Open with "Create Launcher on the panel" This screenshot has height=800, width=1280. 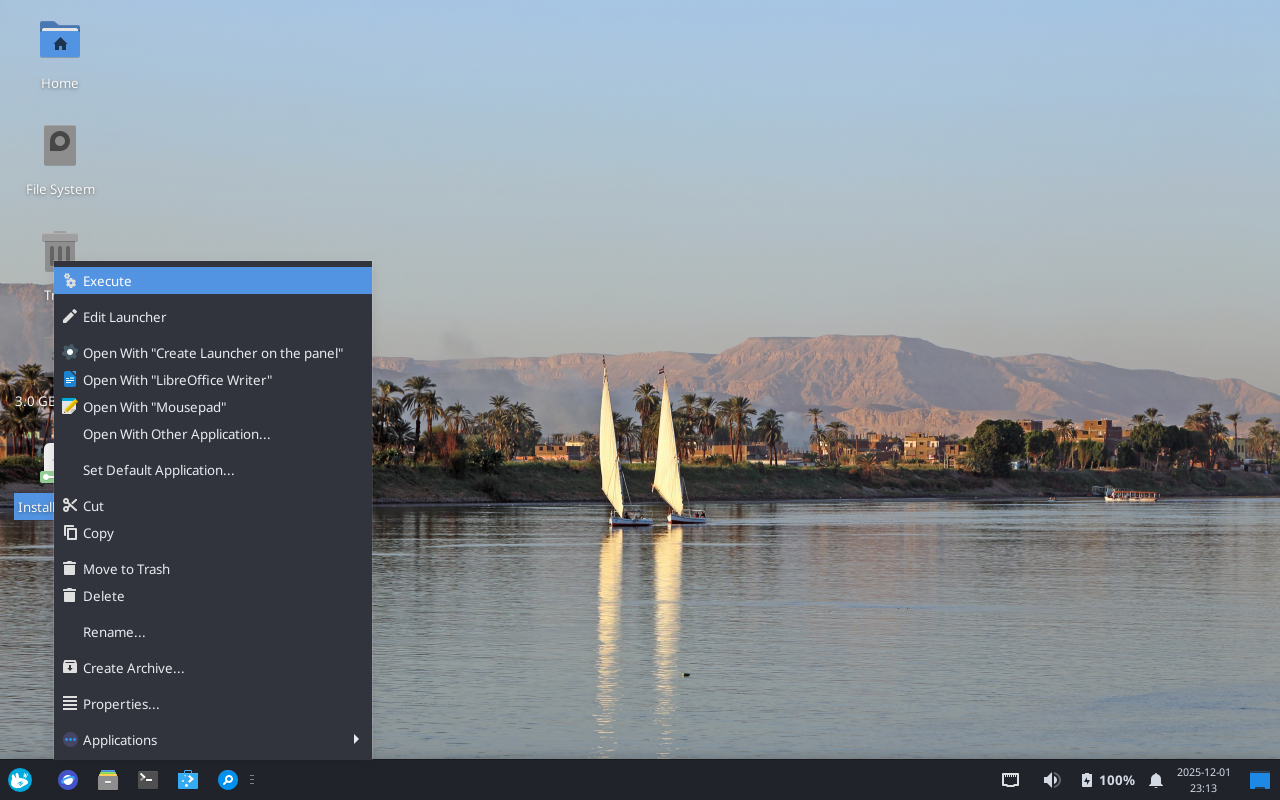point(213,353)
